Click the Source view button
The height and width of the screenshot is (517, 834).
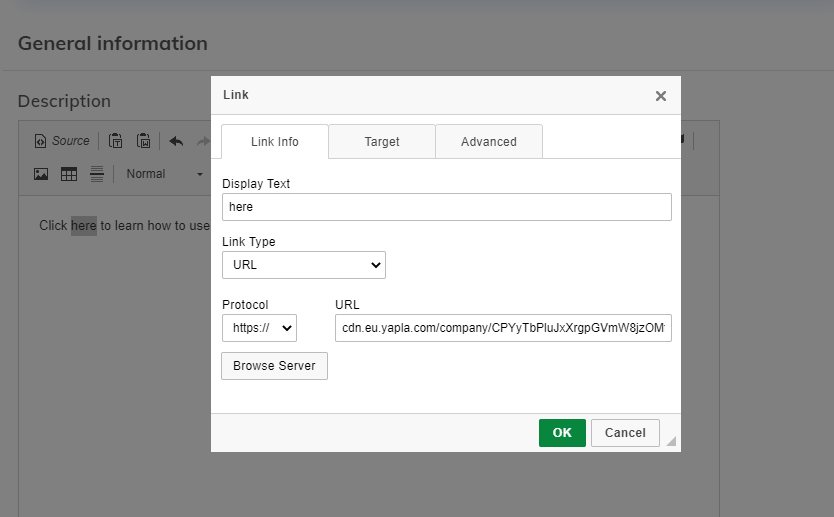pyautogui.click(x=62, y=141)
